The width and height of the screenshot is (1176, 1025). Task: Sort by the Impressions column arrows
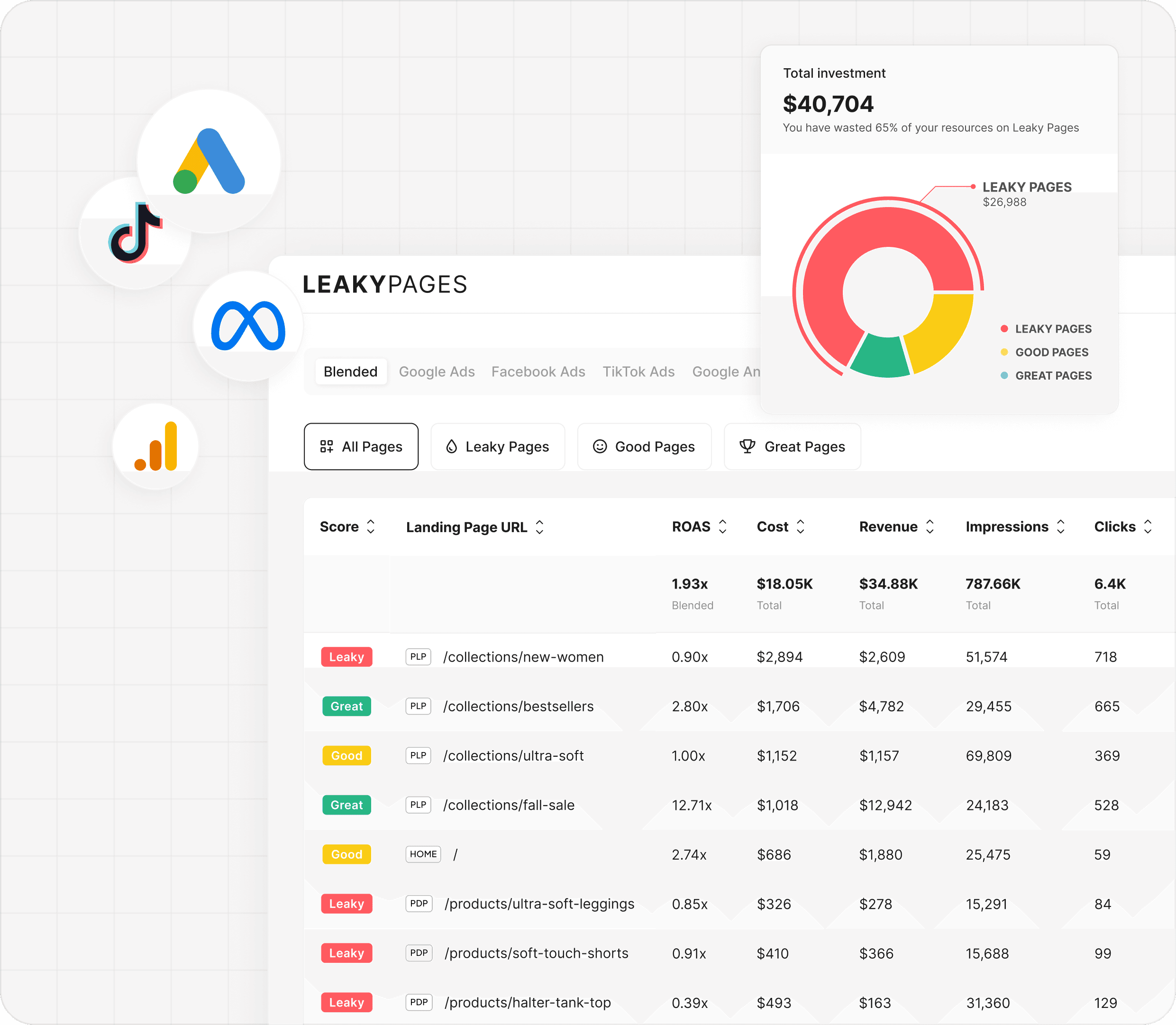pyautogui.click(x=1060, y=527)
